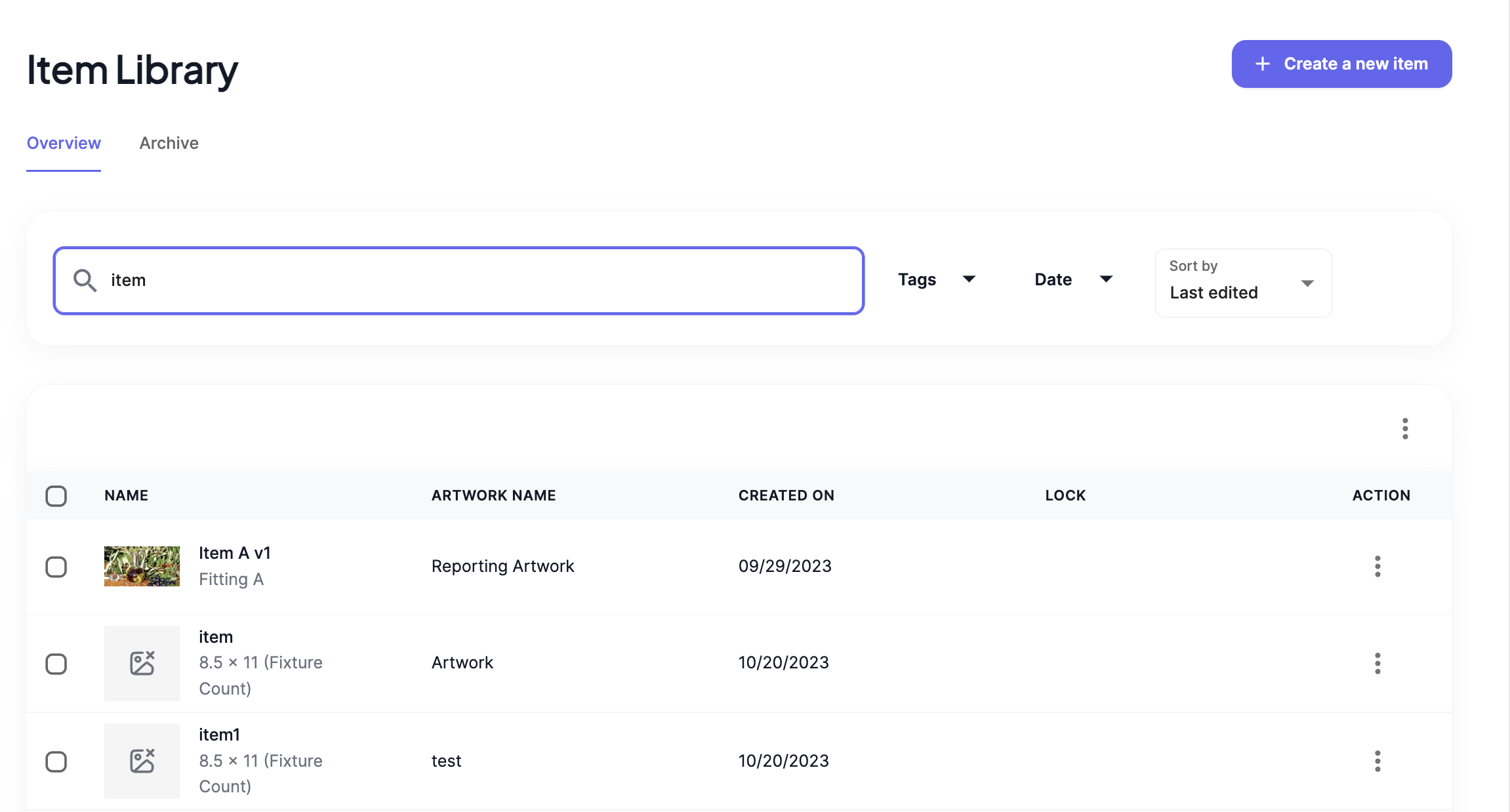Tick the checkbox for item1 row
1510x812 pixels.
tap(56, 761)
